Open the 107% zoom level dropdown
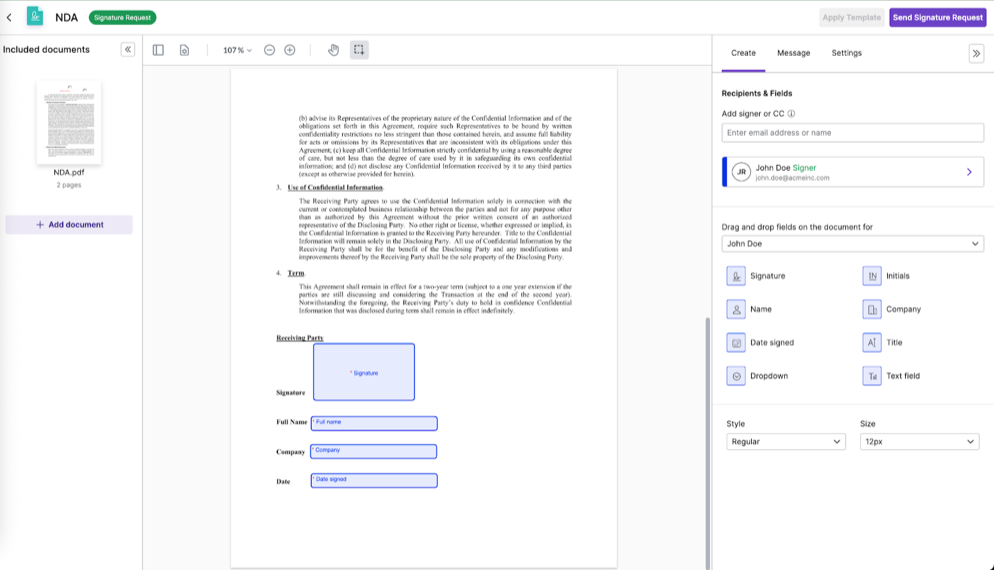 click(x=237, y=50)
